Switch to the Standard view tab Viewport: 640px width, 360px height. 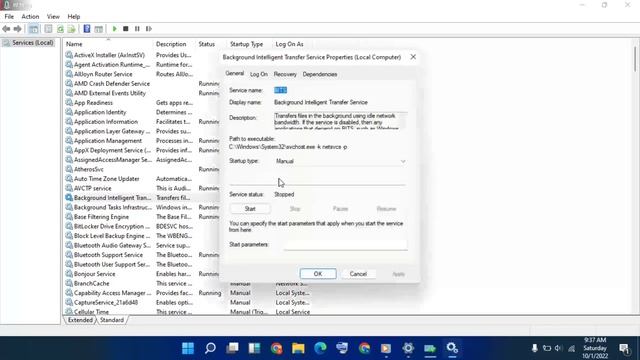(111, 320)
